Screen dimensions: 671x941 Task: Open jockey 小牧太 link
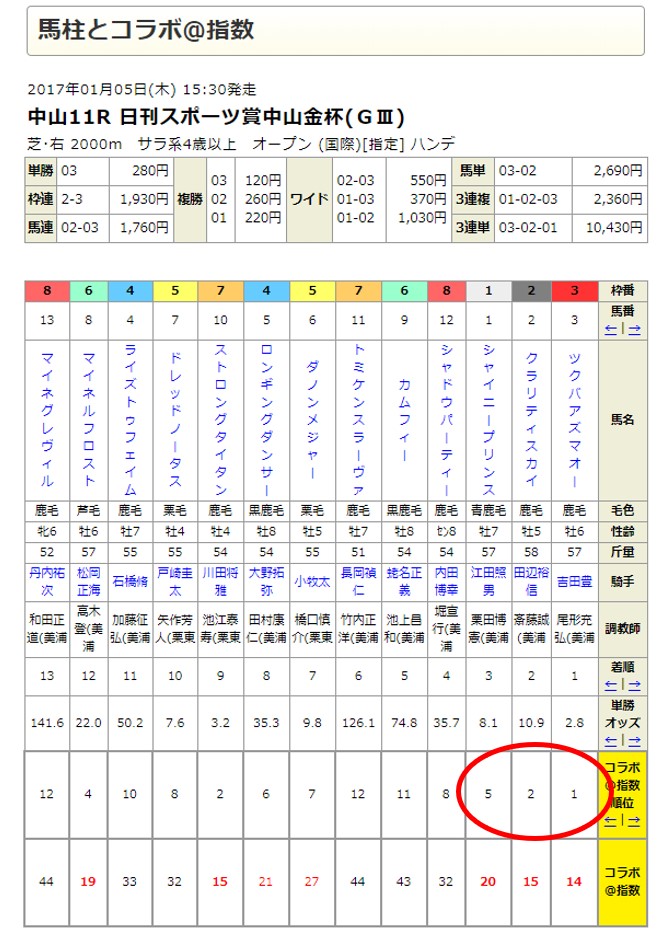pos(312,582)
